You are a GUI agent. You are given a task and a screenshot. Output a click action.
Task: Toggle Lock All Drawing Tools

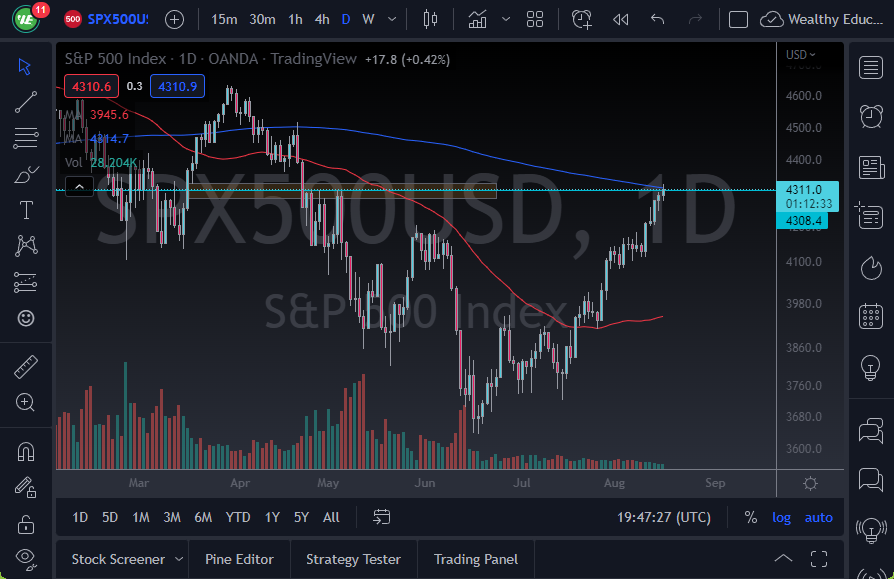tap(25, 524)
